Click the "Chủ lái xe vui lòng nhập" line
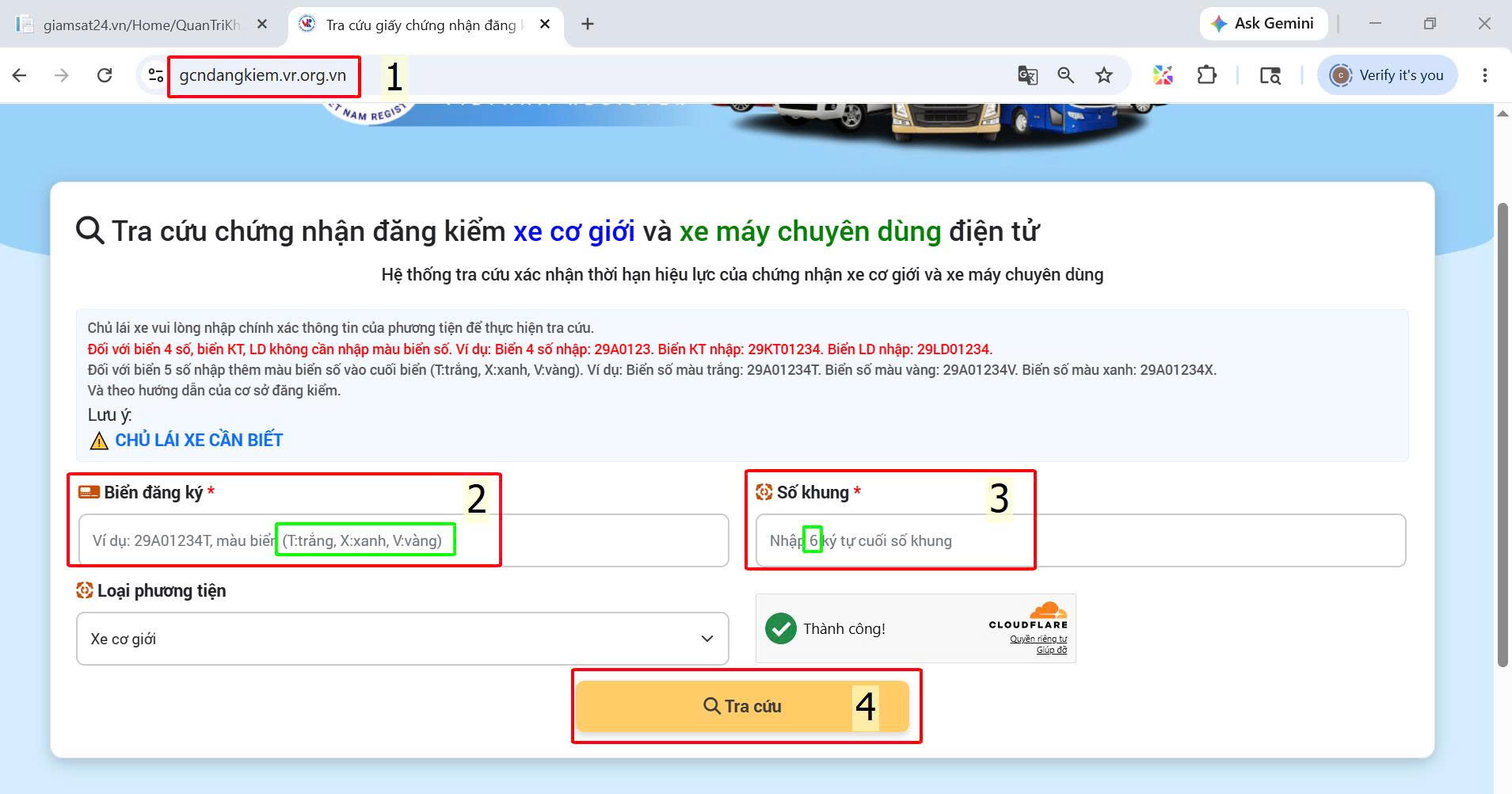1512x794 pixels. tap(341, 328)
